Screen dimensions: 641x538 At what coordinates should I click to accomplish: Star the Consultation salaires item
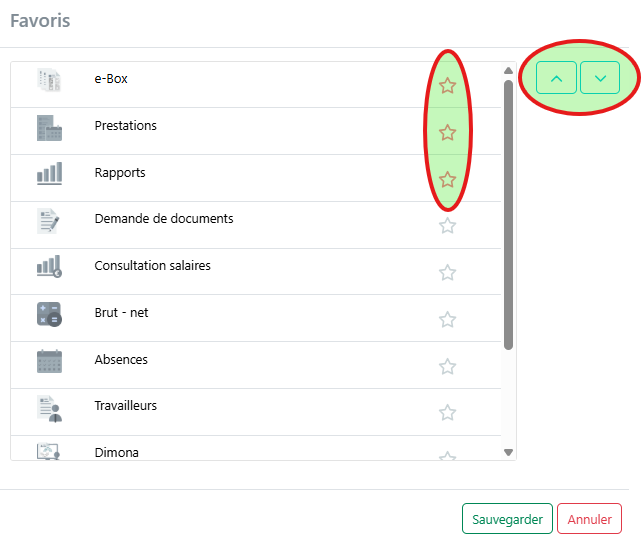[448, 273]
